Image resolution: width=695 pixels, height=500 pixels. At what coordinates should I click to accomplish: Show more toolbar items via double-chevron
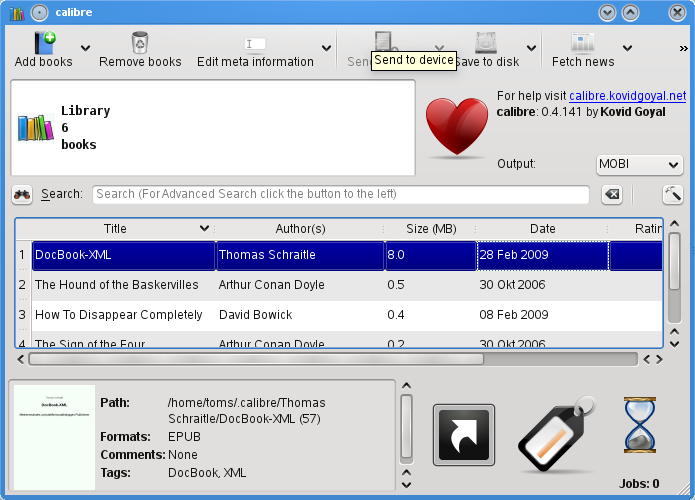(684, 48)
